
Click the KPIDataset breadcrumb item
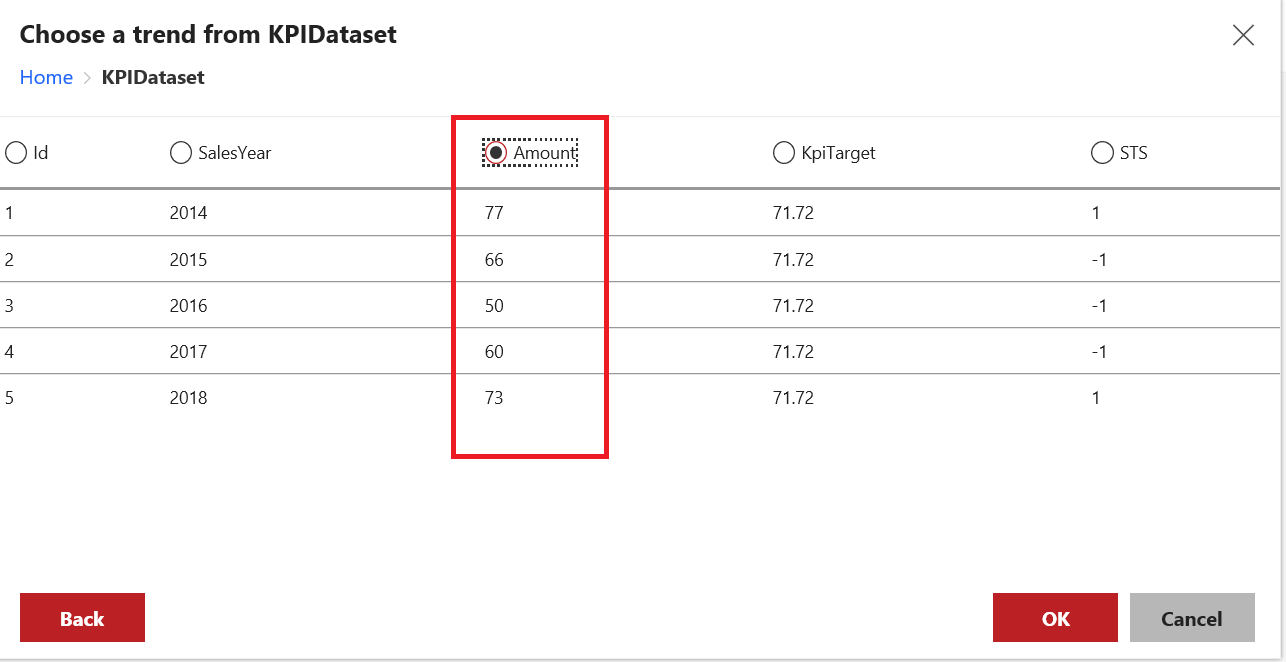pos(153,78)
